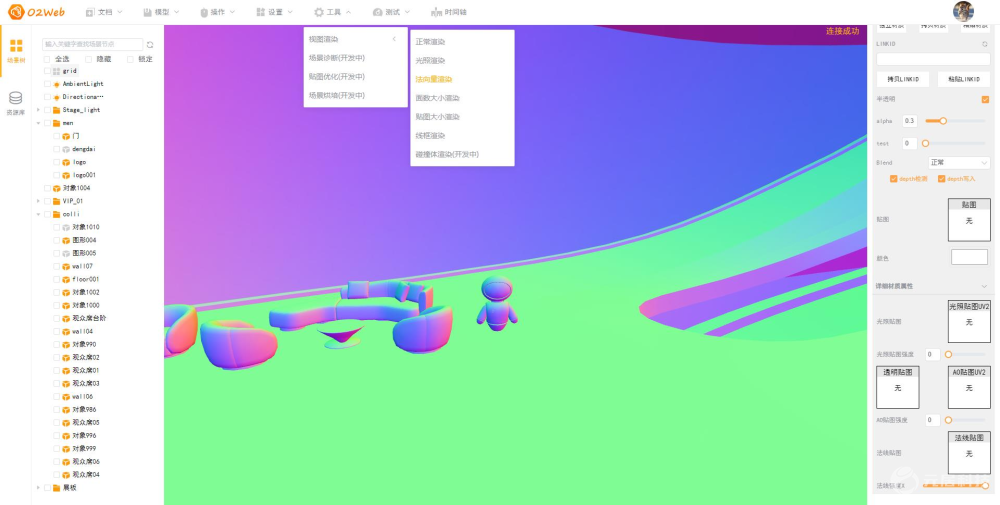
Task: Expand the VIP_01 tree node arrow
Action: tap(39, 201)
